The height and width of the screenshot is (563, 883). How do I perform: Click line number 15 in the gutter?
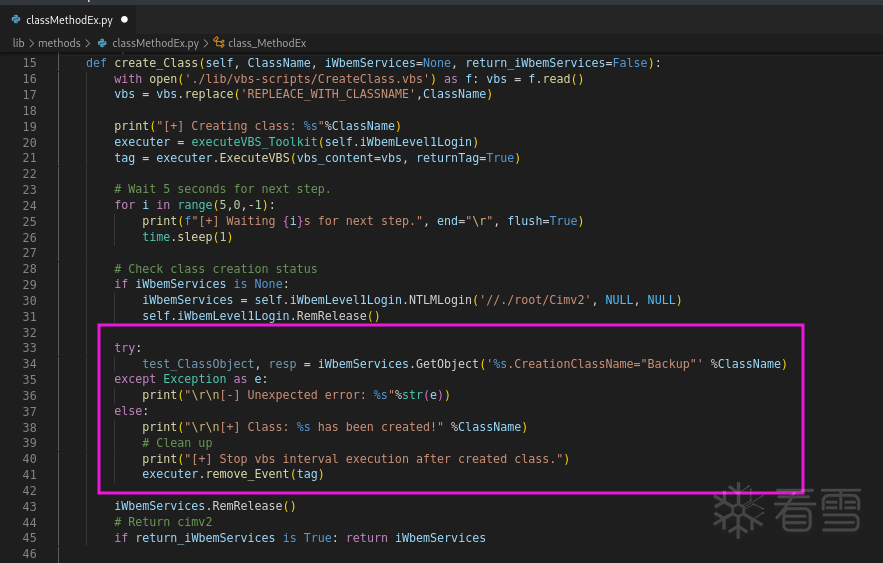29,62
